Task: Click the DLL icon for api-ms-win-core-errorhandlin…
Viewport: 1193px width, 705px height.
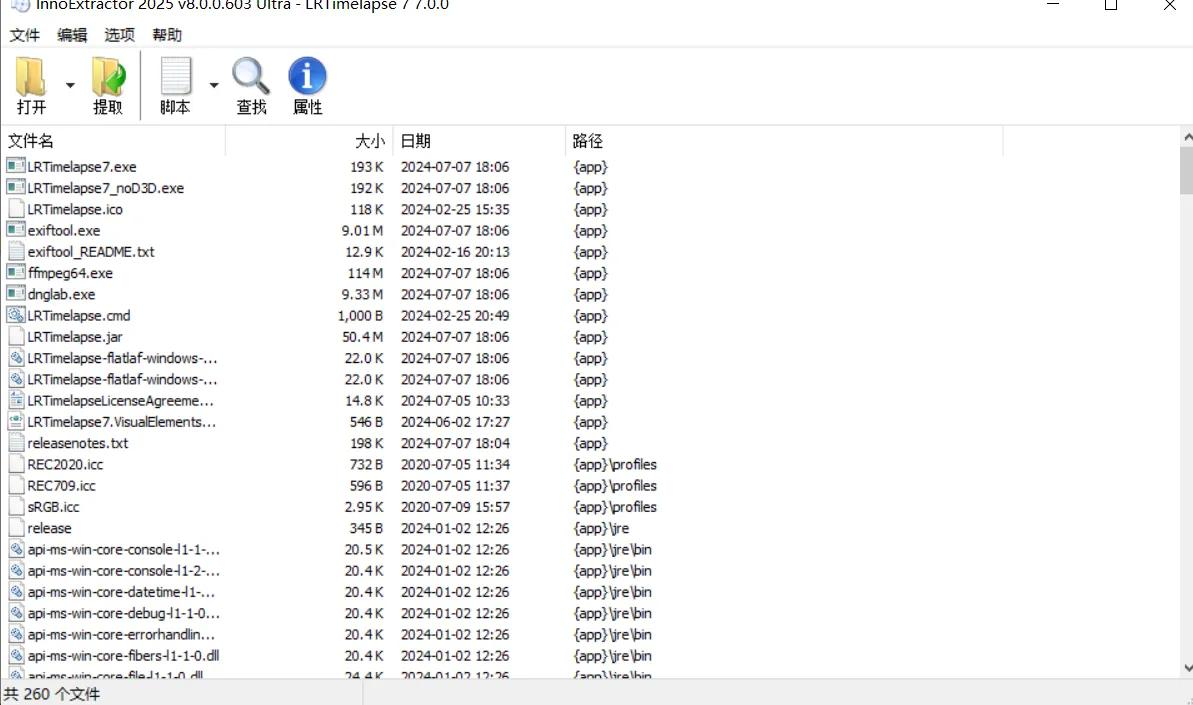Action: (15, 634)
